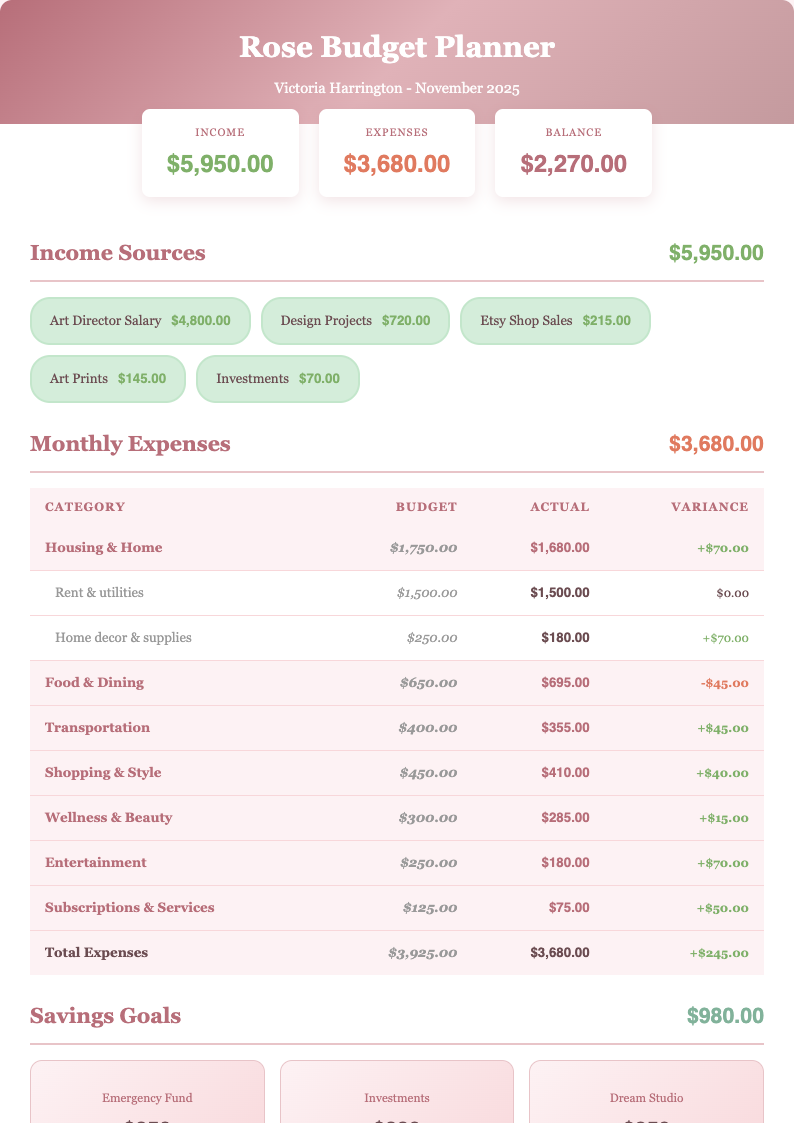Image resolution: width=794 pixels, height=1123 pixels.
Task: Click the Wellness & Beauty variance +$15.00
Action: coord(724,819)
